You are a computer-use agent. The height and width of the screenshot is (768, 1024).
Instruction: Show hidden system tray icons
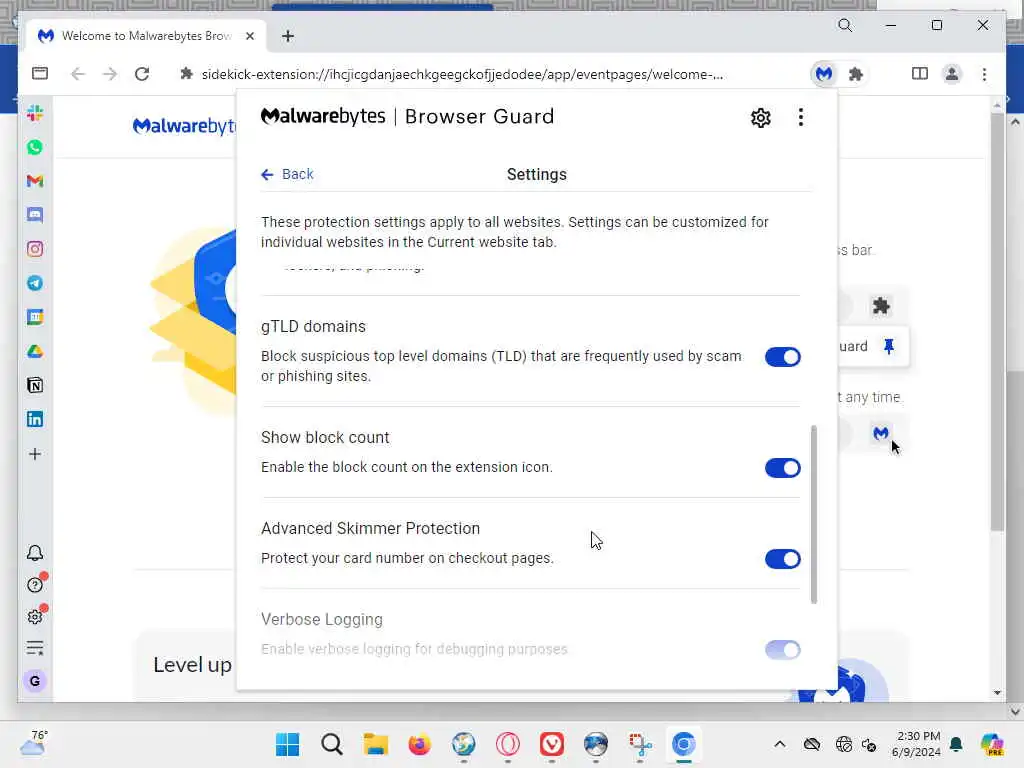click(x=780, y=744)
